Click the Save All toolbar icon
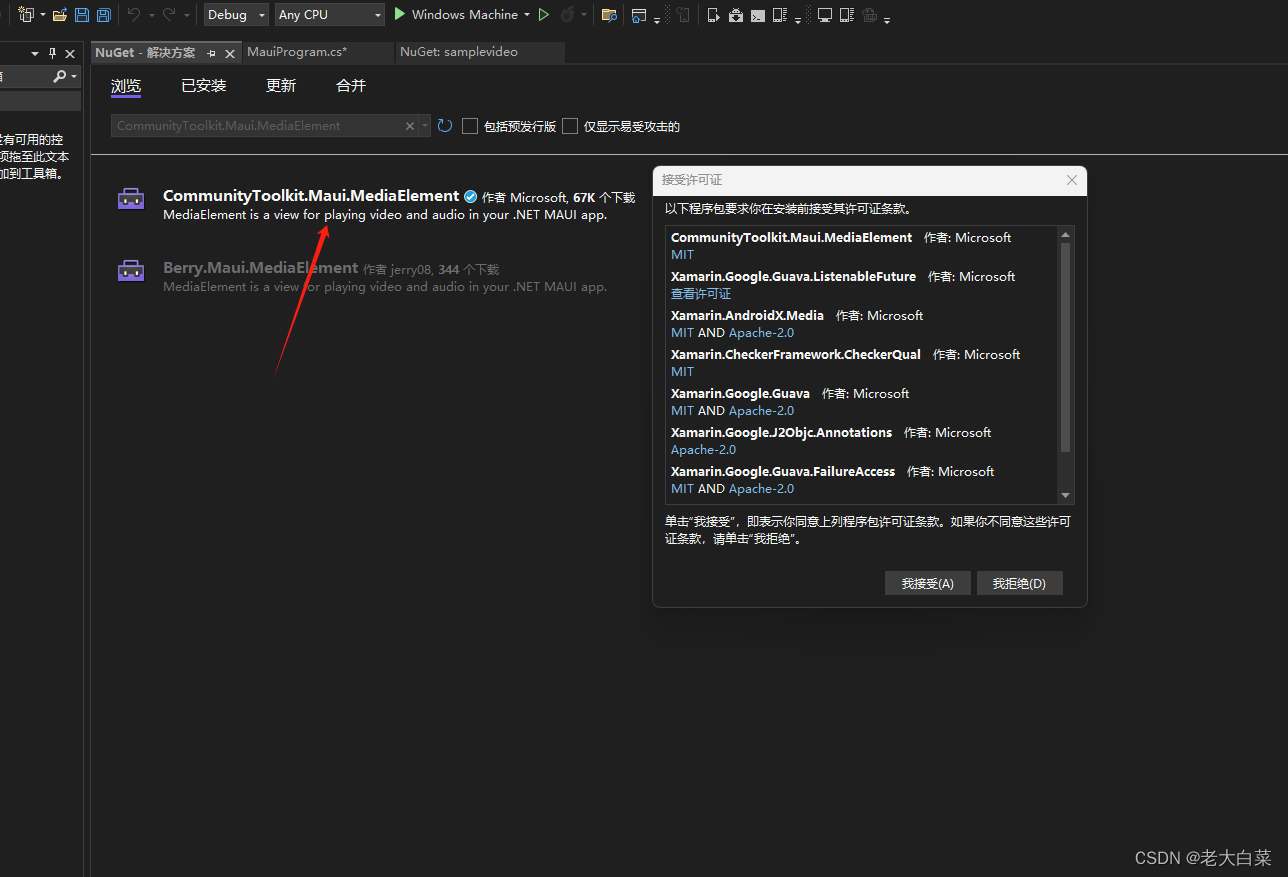The width and height of the screenshot is (1288, 877). pos(103,14)
